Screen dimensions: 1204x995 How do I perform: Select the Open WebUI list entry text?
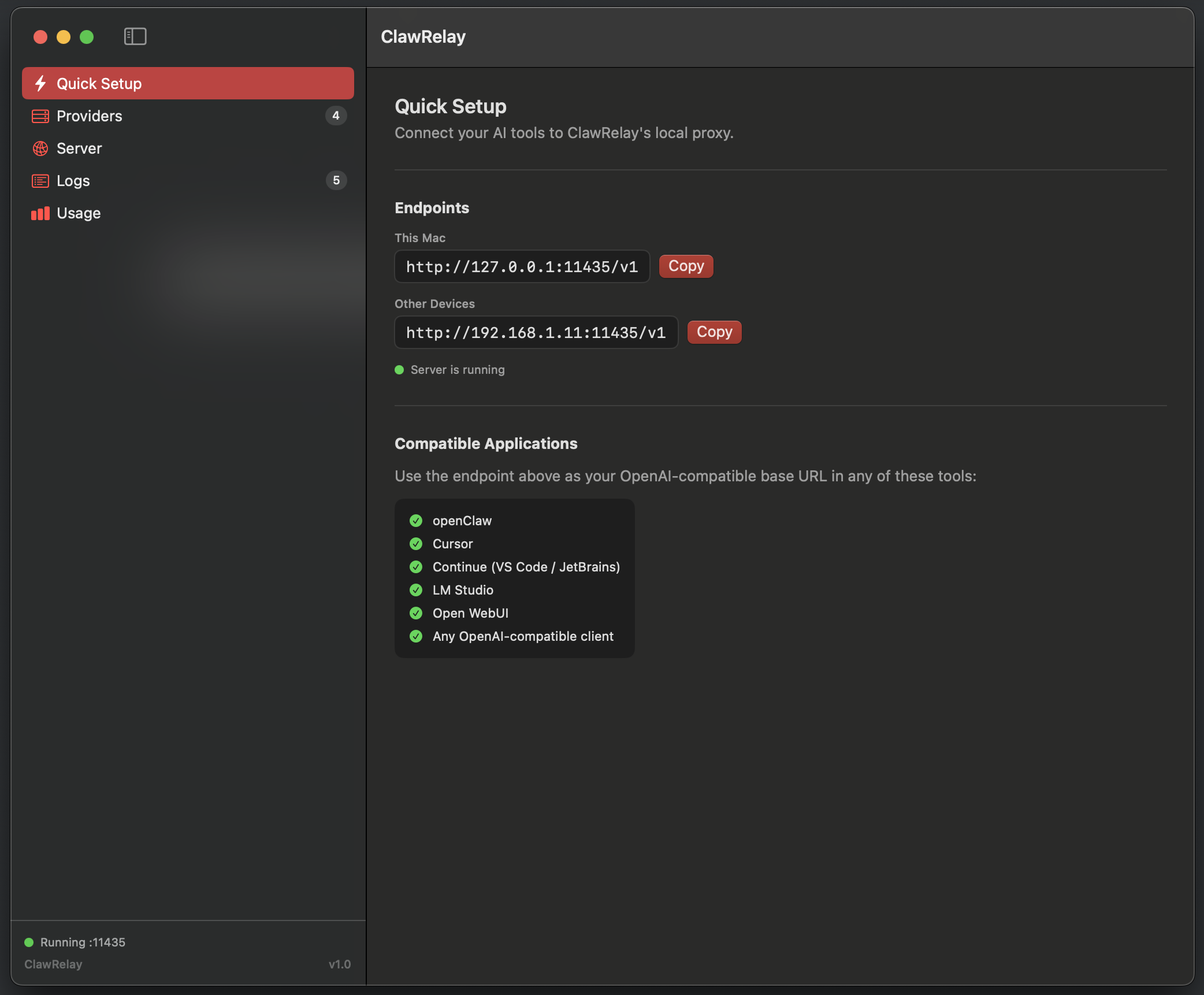[x=471, y=613]
